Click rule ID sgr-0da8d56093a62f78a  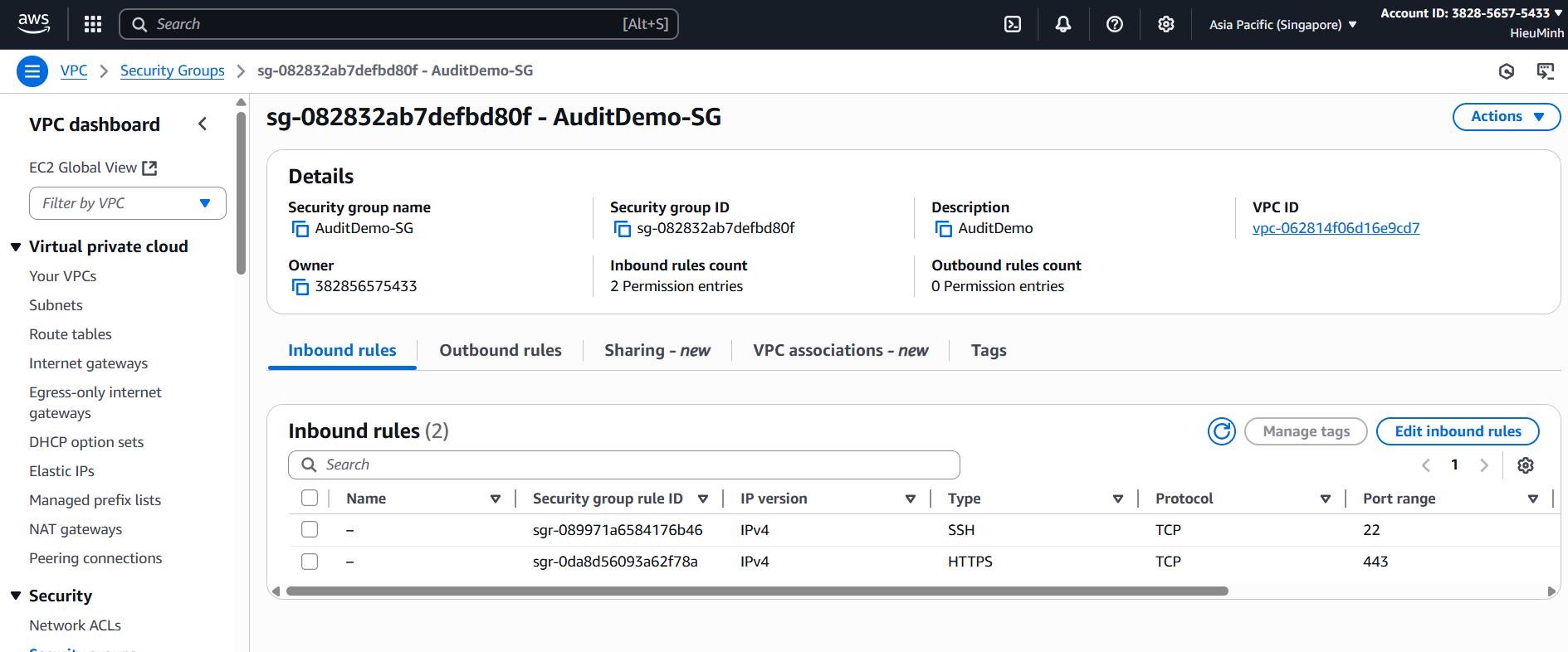click(615, 562)
